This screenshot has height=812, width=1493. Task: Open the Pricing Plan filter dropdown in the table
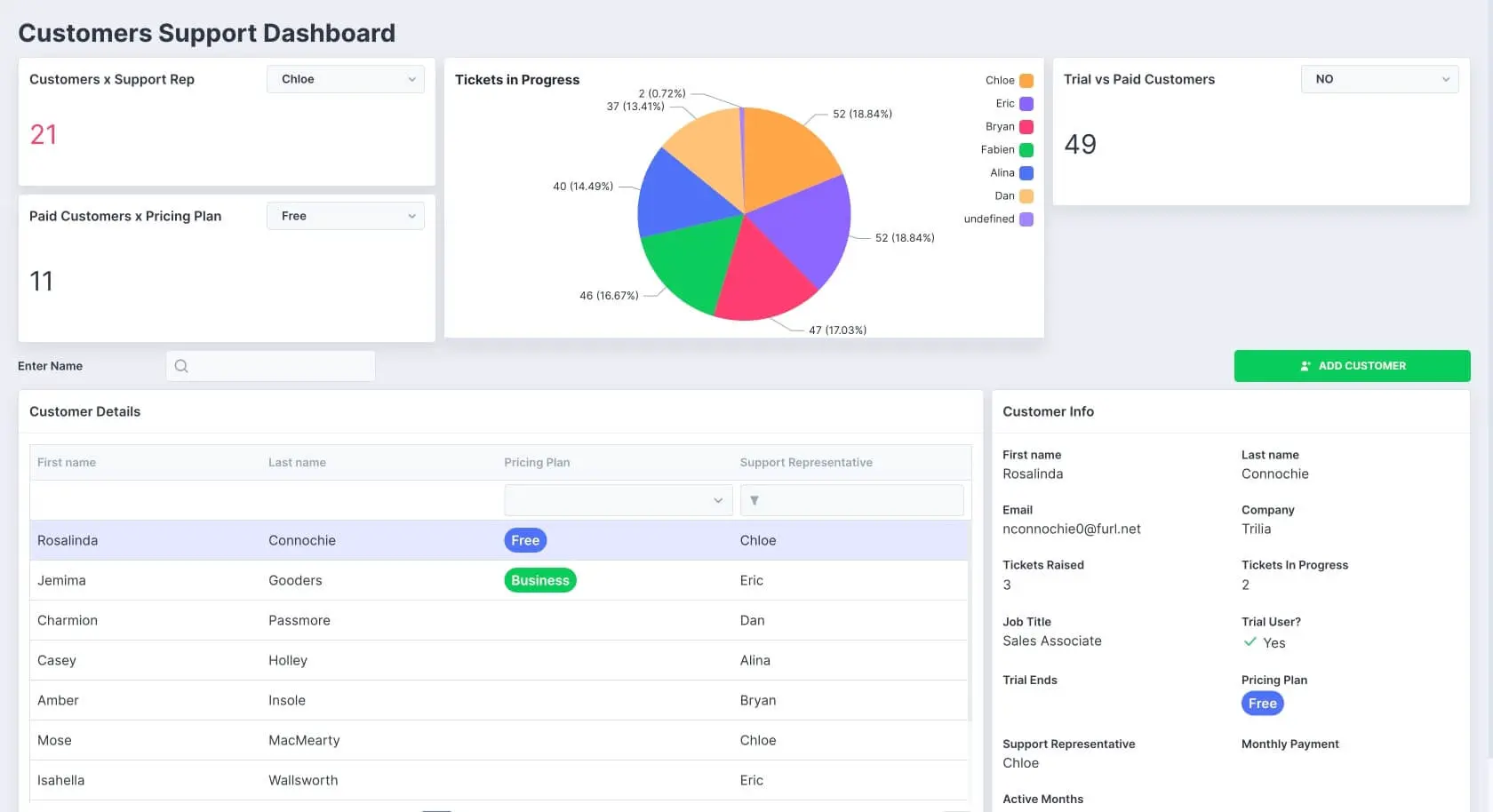click(x=618, y=500)
